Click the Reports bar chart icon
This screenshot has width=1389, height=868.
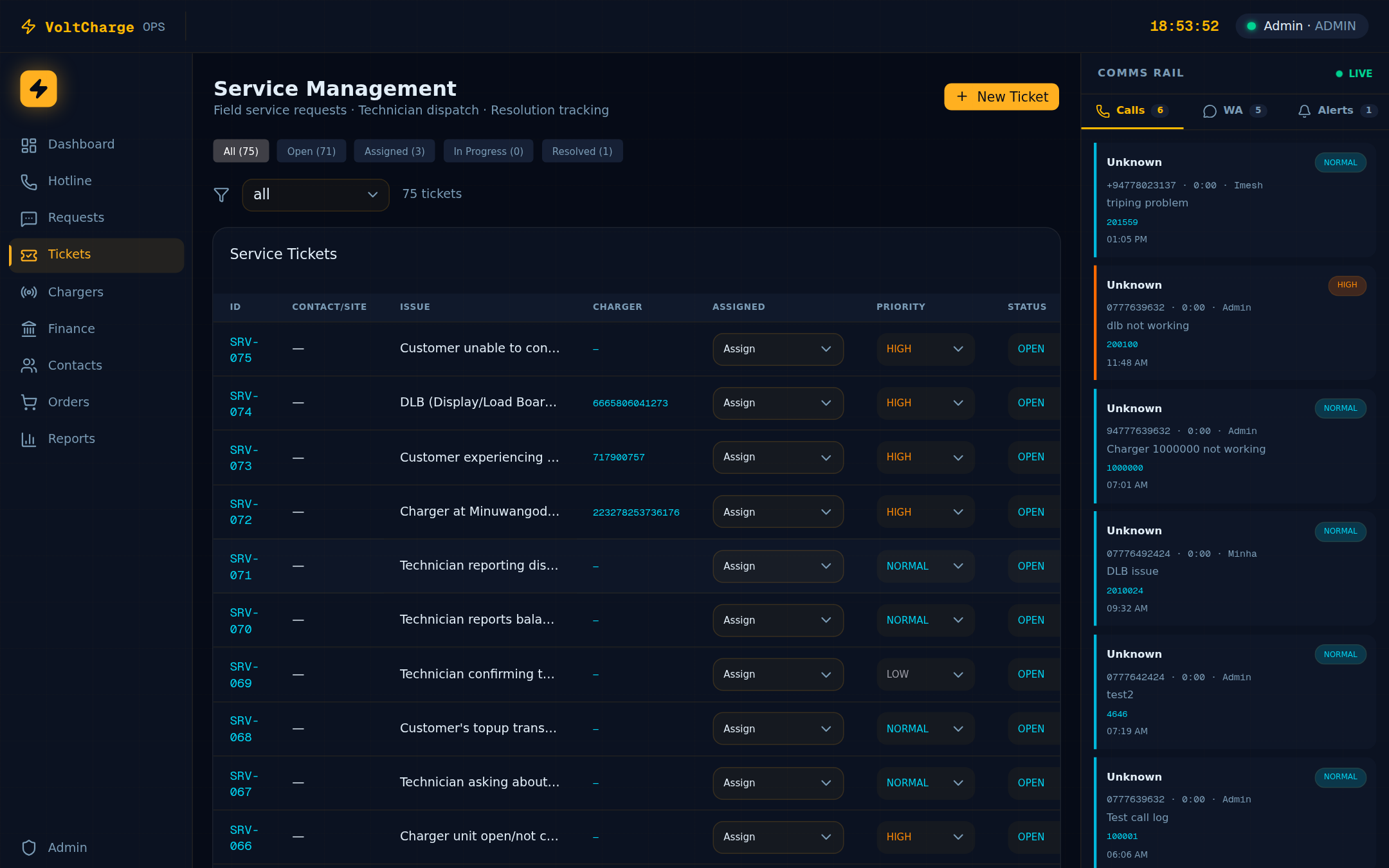[x=28, y=439]
